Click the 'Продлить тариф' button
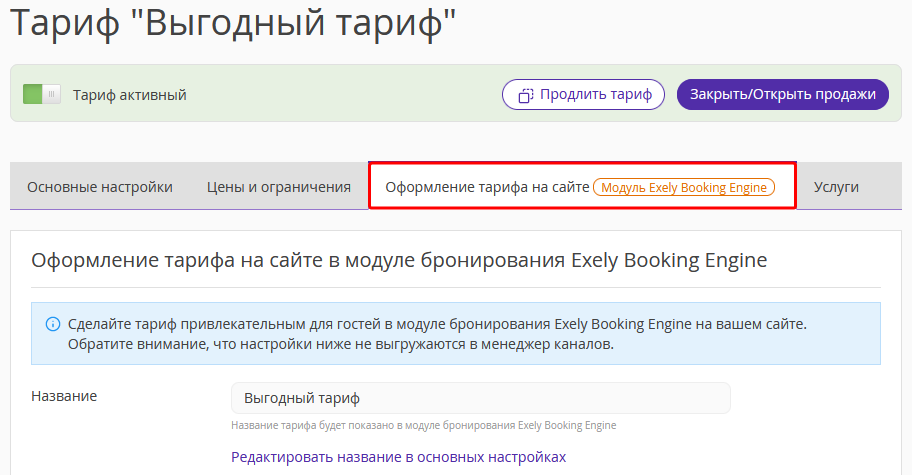The image size is (912, 475). (x=583, y=94)
